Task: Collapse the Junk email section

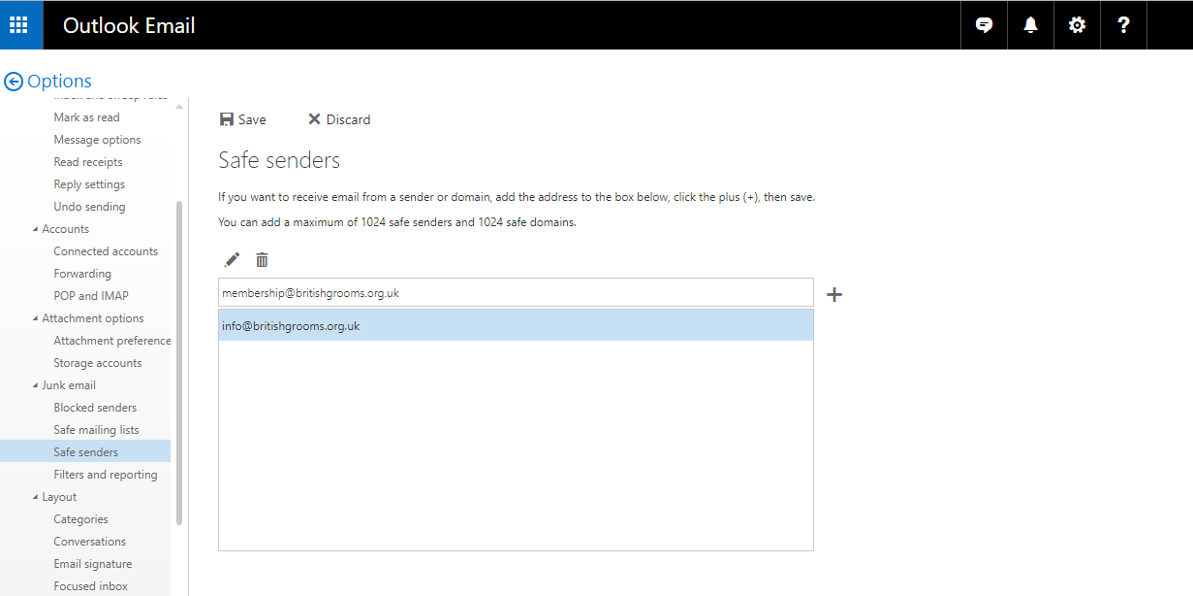Action: 37,386
